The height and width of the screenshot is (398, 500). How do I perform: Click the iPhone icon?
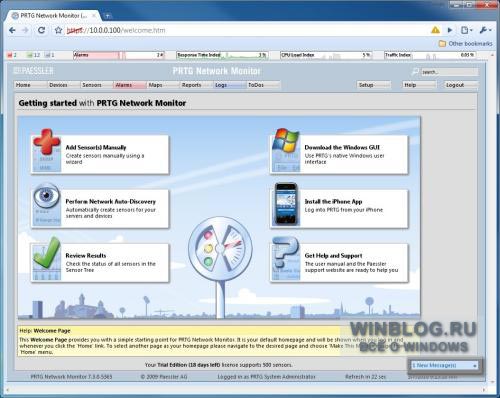pyautogui.click(x=286, y=204)
